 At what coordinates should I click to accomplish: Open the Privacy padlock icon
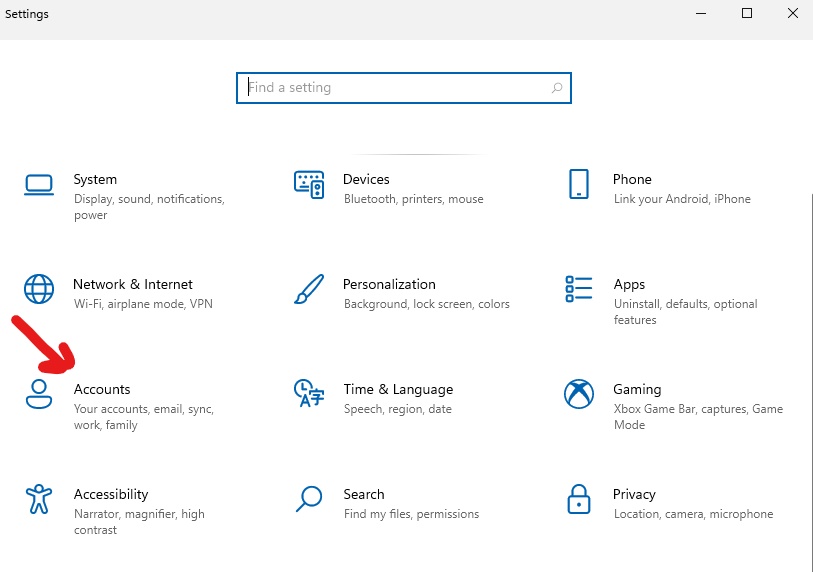coord(578,498)
